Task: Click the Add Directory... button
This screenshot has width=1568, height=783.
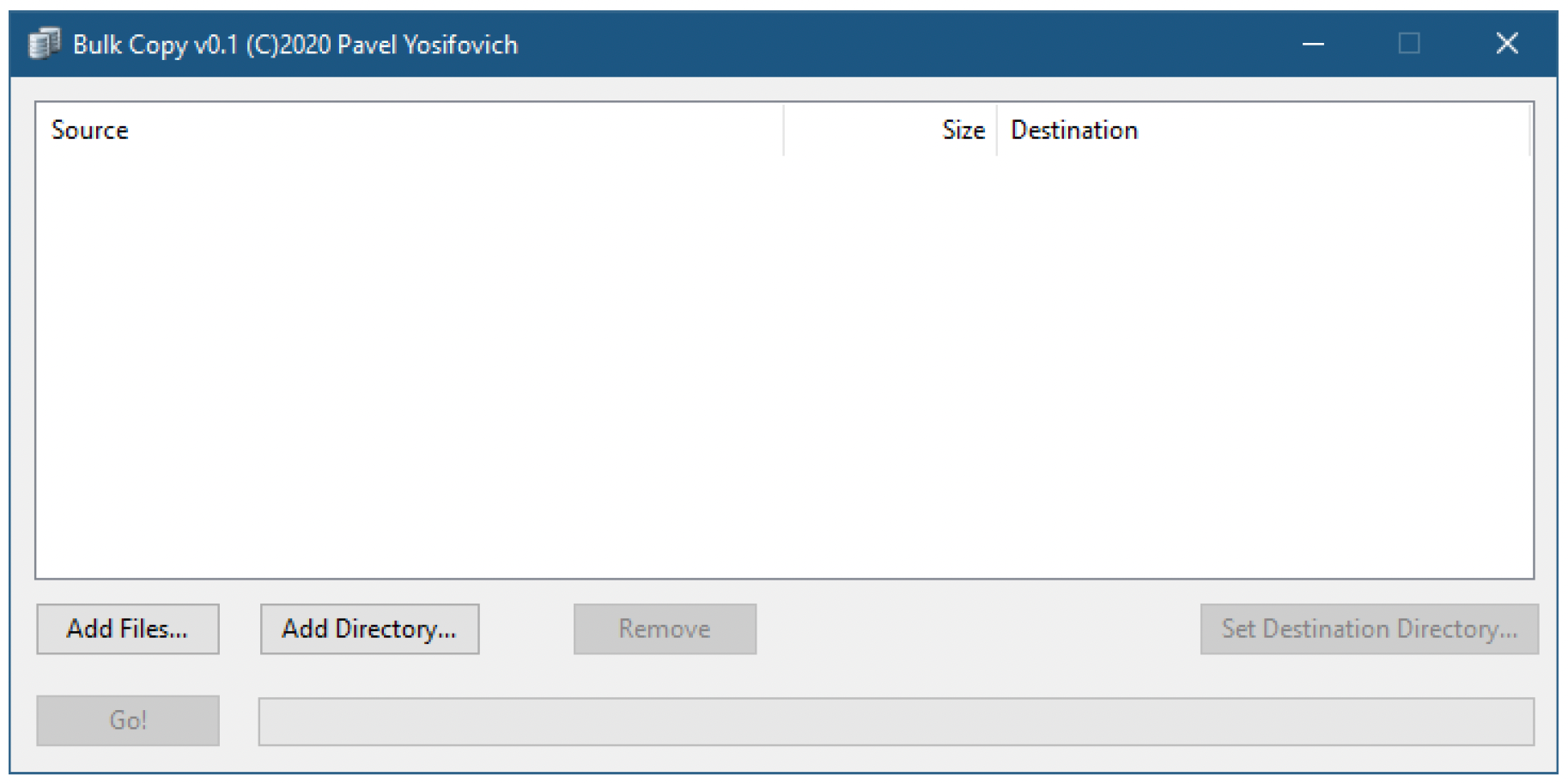Action: 369,629
